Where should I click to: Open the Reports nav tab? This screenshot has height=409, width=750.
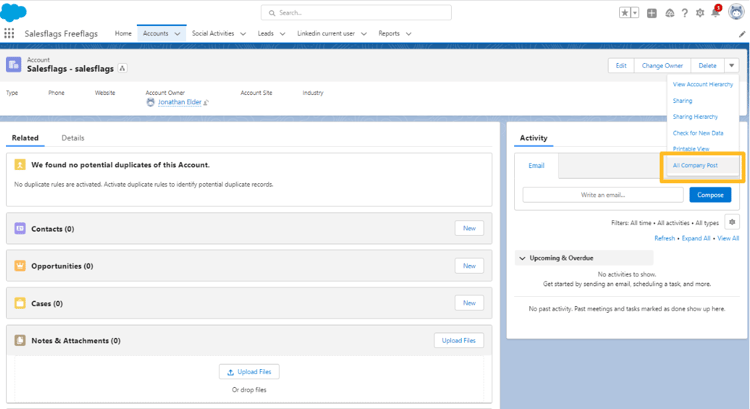pyautogui.click(x=389, y=33)
